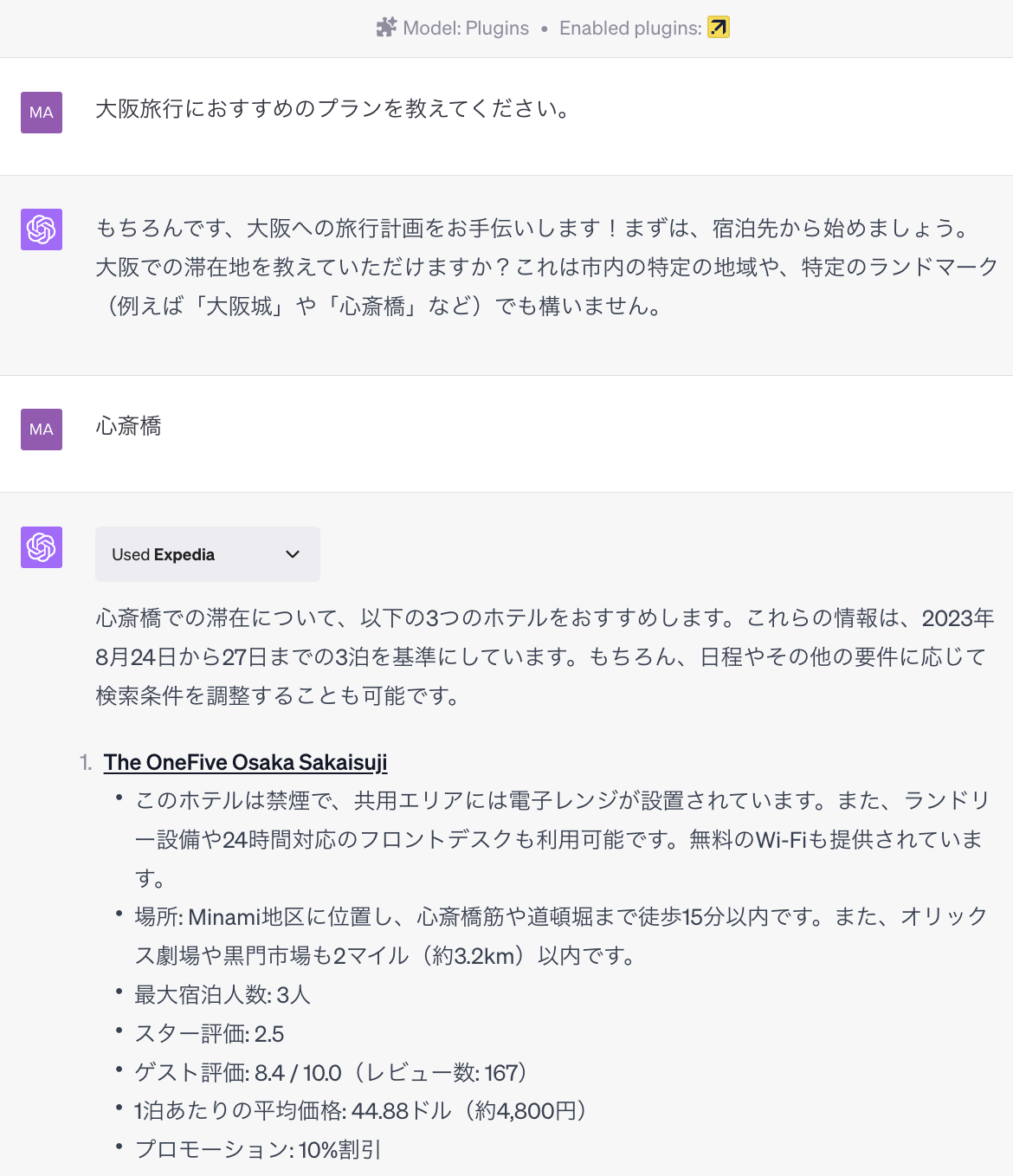Click the 最大宿泊人数: 3人 bullet
Image resolution: width=1013 pixels, height=1176 pixels.
[223, 994]
